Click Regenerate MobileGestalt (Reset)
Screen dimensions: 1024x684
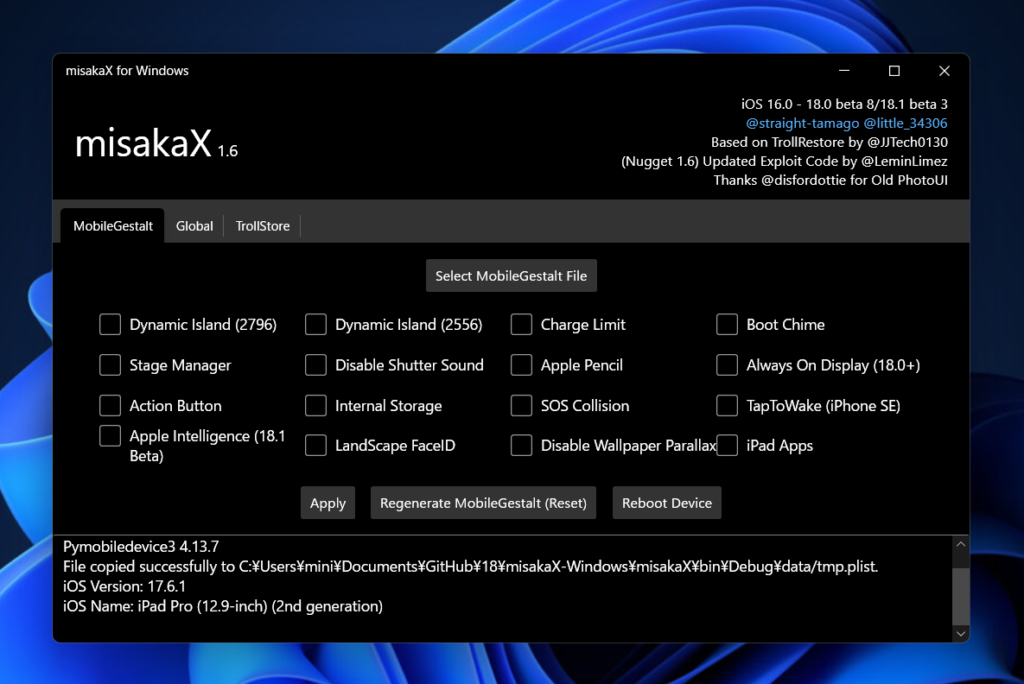(483, 502)
